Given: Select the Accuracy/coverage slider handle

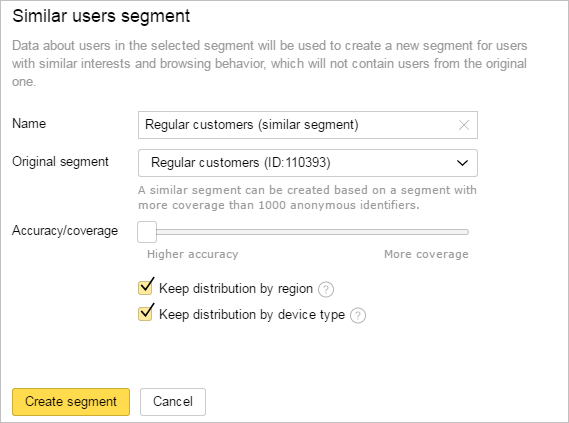Looking at the screenshot, I should 147,232.
